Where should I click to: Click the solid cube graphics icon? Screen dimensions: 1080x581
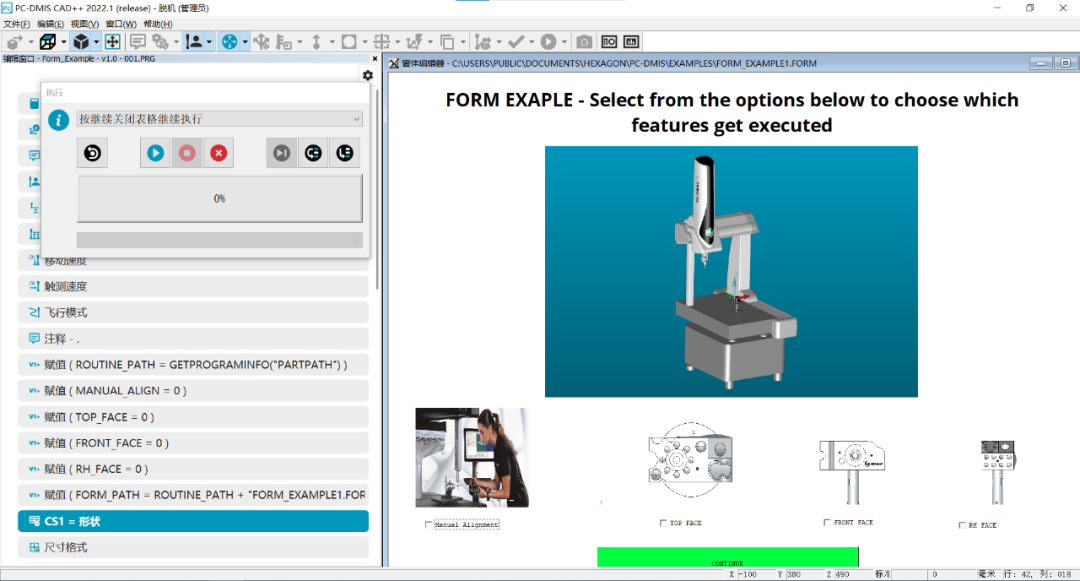tap(81, 42)
